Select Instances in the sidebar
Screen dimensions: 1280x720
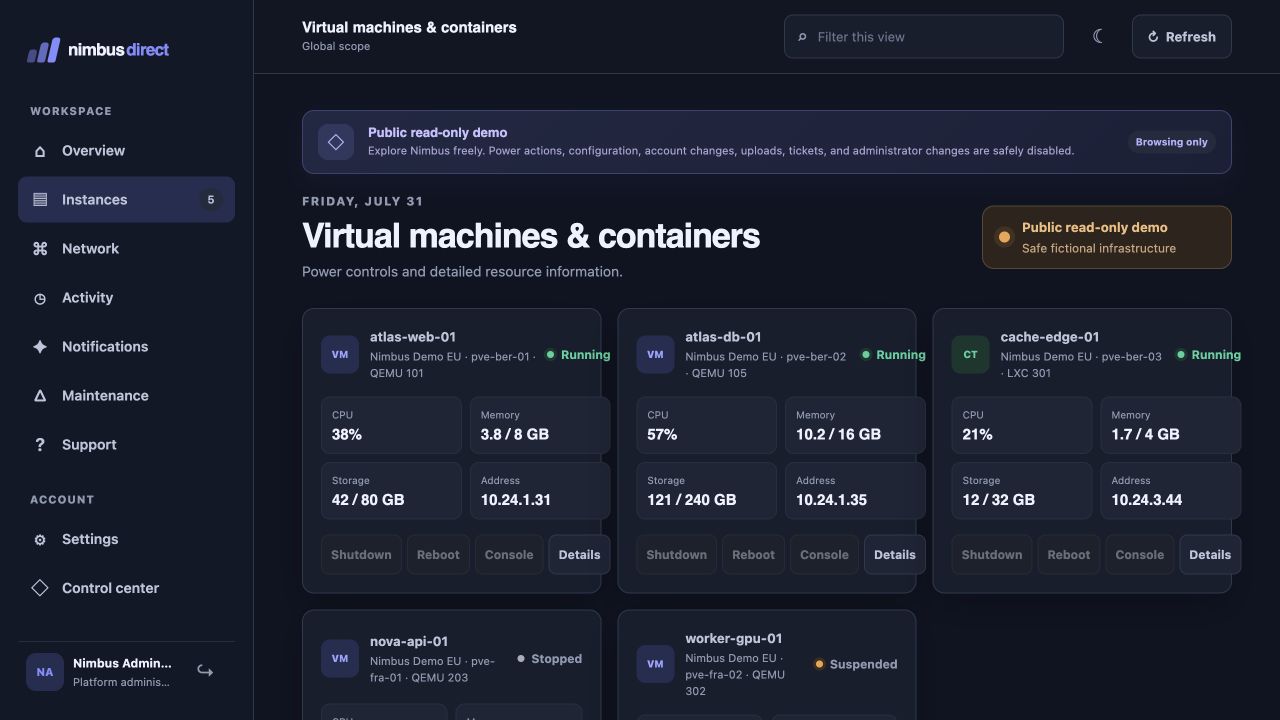click(x=126, y=200)
